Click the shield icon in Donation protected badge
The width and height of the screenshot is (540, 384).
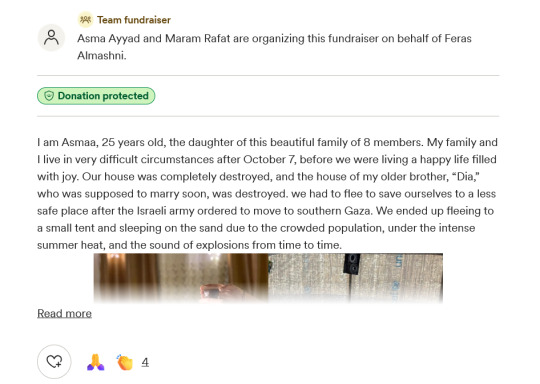coord(49,96)
